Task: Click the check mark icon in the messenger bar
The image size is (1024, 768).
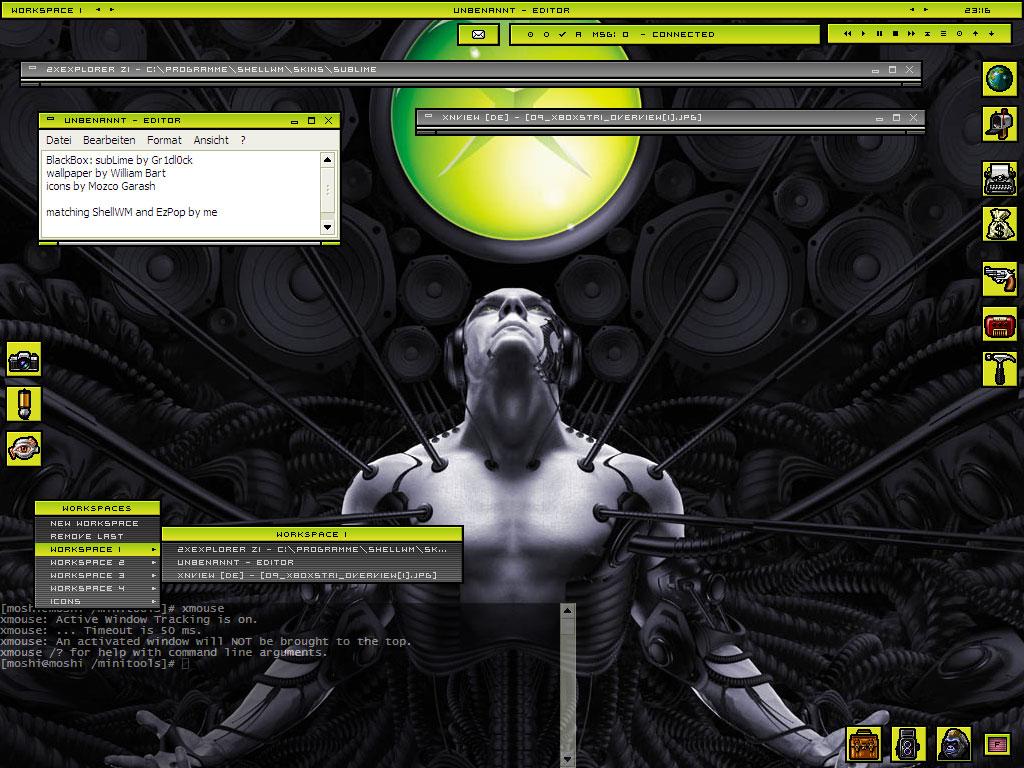Action: 562,35
